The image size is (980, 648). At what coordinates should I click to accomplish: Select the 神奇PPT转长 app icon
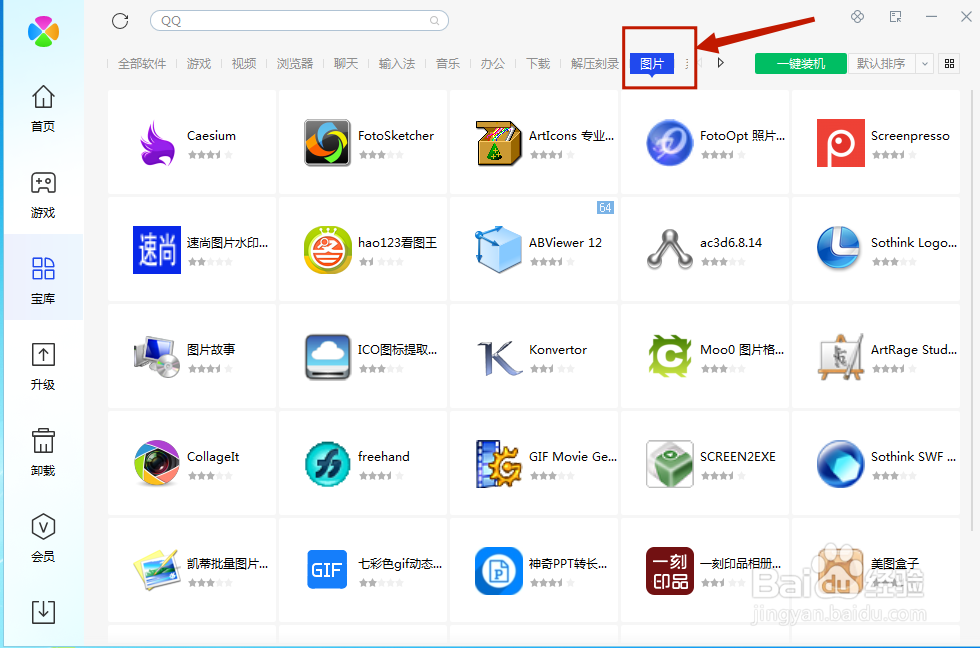498,571
